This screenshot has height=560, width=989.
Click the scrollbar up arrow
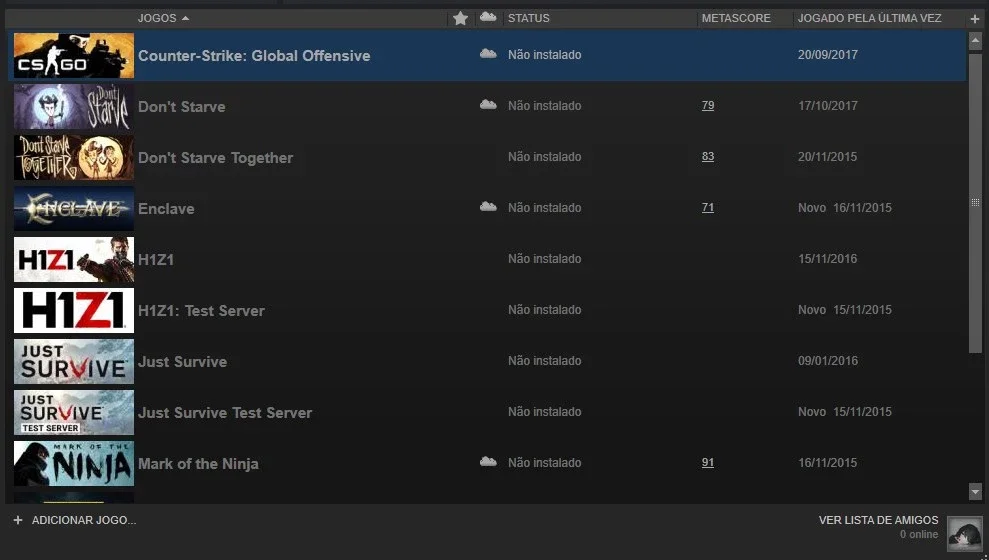click(975, 41)
